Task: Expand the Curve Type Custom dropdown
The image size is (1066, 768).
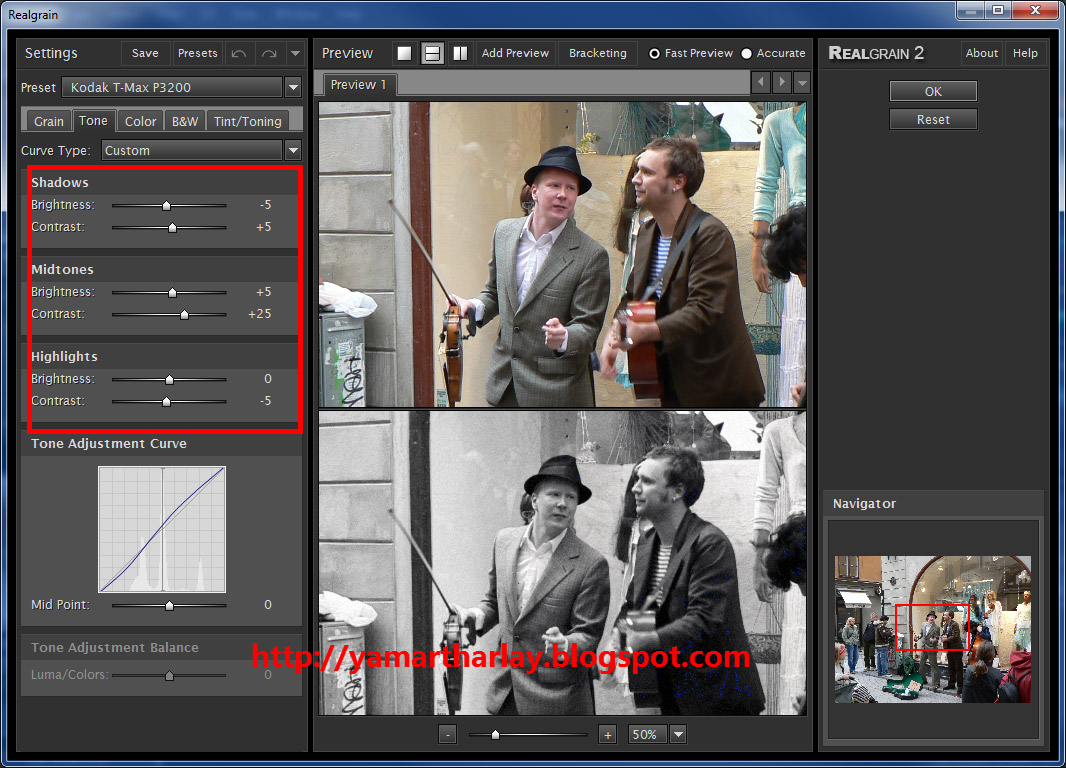Action: pyautogui.click(x=201, y=150)
